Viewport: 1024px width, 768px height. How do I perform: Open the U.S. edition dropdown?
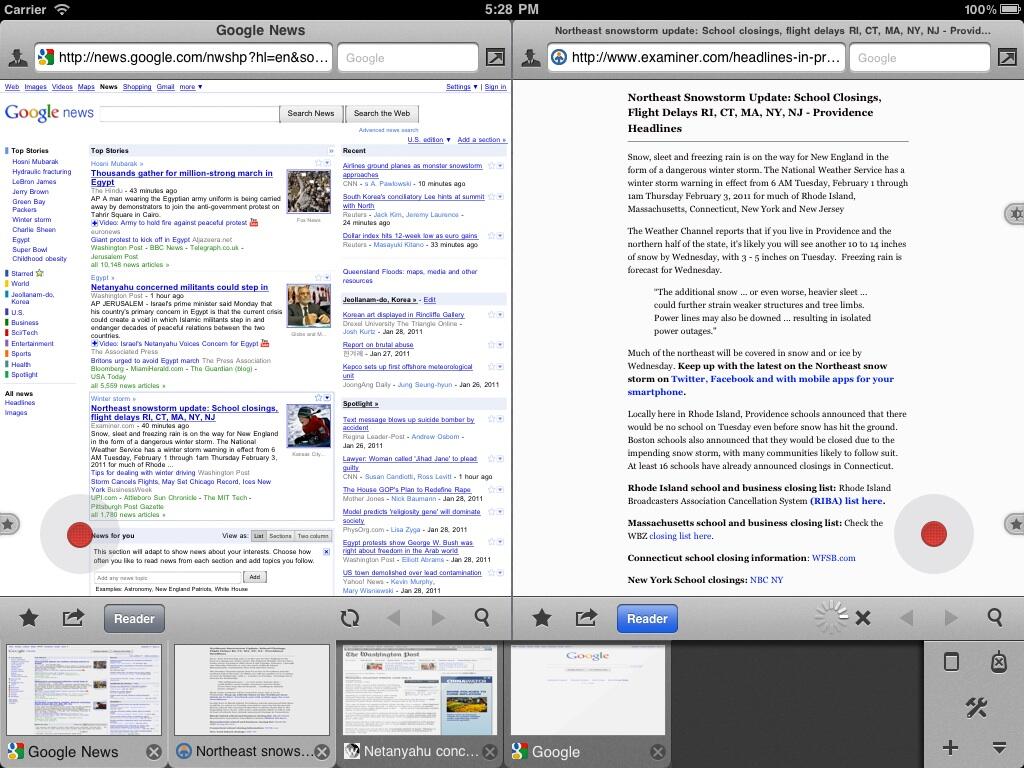point(427,140)
